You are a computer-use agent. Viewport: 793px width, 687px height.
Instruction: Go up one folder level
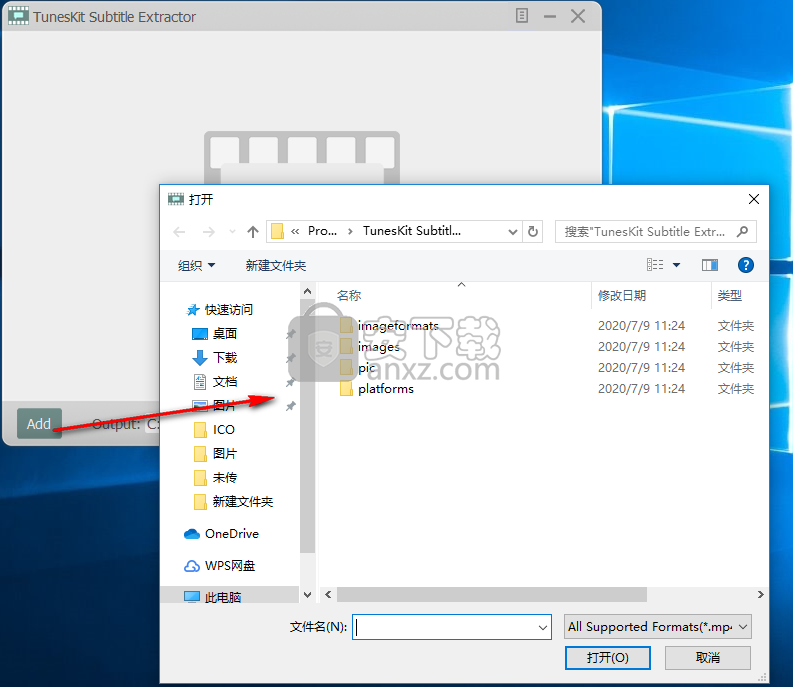[x=253, y=232]
